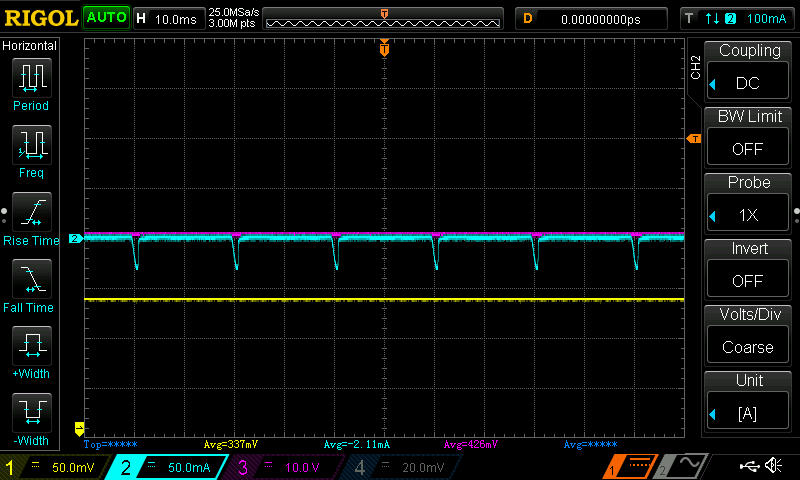The image size is (800, 480).
Task: Click the orange trigger level marker
Action: click(693, 139)
